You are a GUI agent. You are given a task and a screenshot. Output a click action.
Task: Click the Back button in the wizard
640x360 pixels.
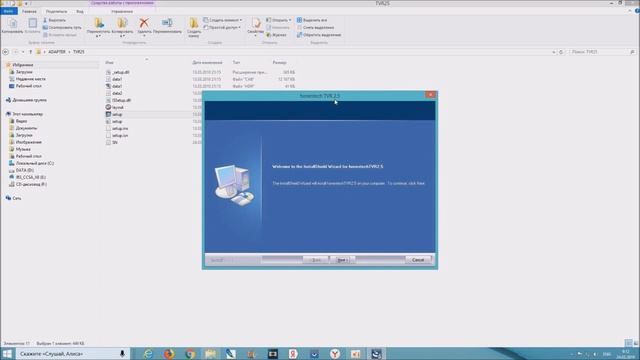[316, 260]
